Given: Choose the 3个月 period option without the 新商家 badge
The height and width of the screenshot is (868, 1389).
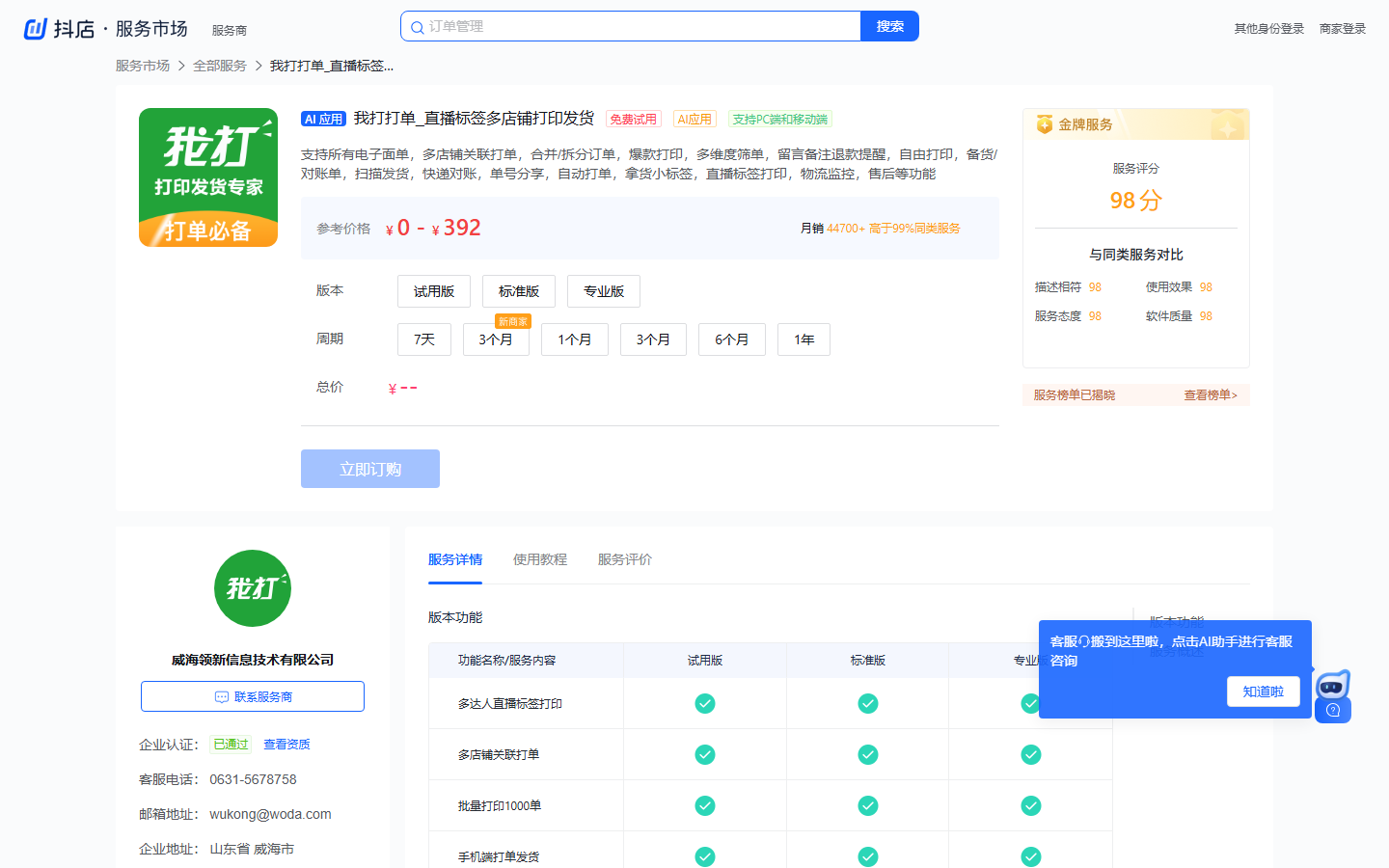Looking at the screenshot, I should (x=653, y=339).
